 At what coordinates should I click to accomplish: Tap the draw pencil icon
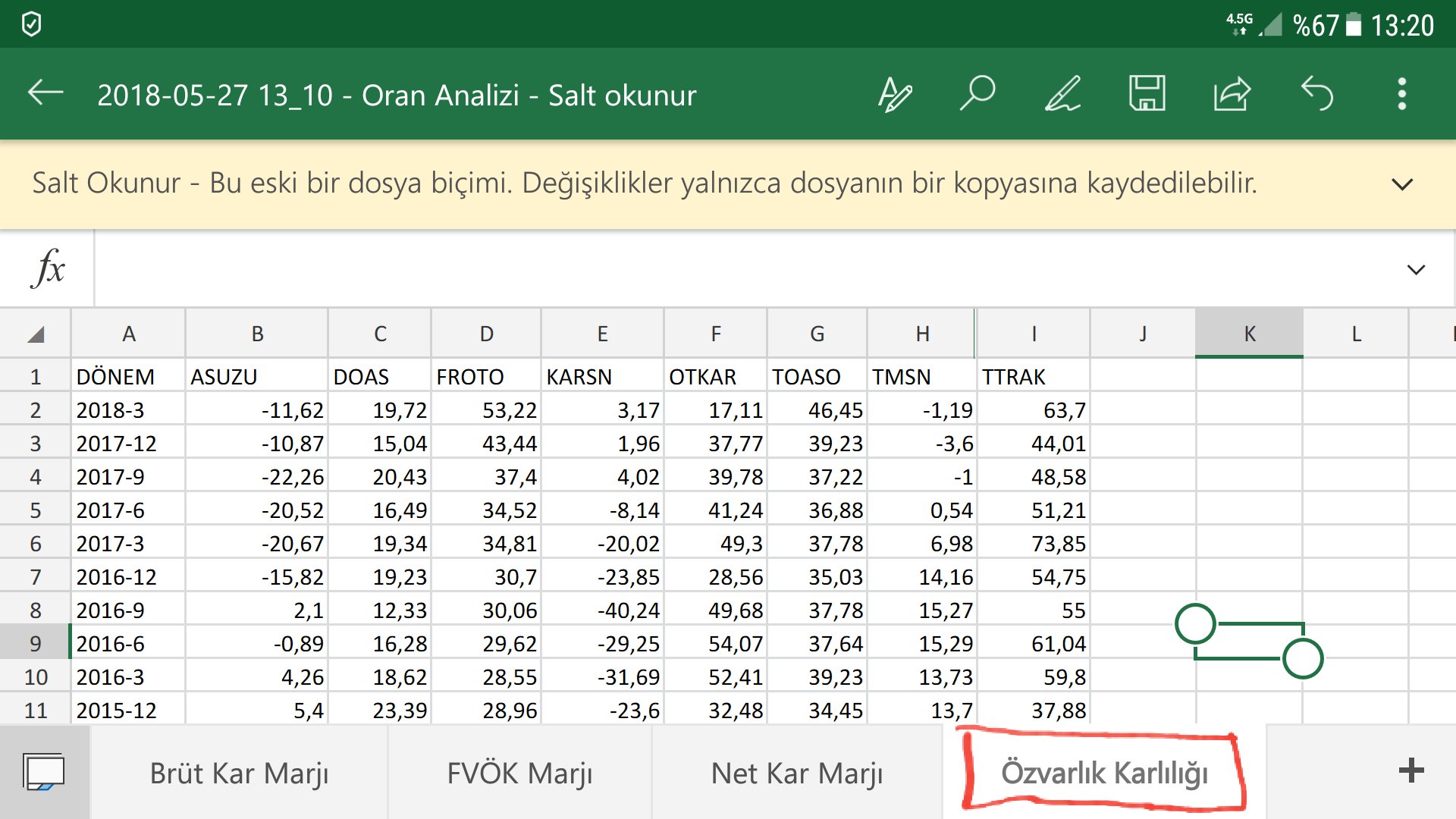1062,95
